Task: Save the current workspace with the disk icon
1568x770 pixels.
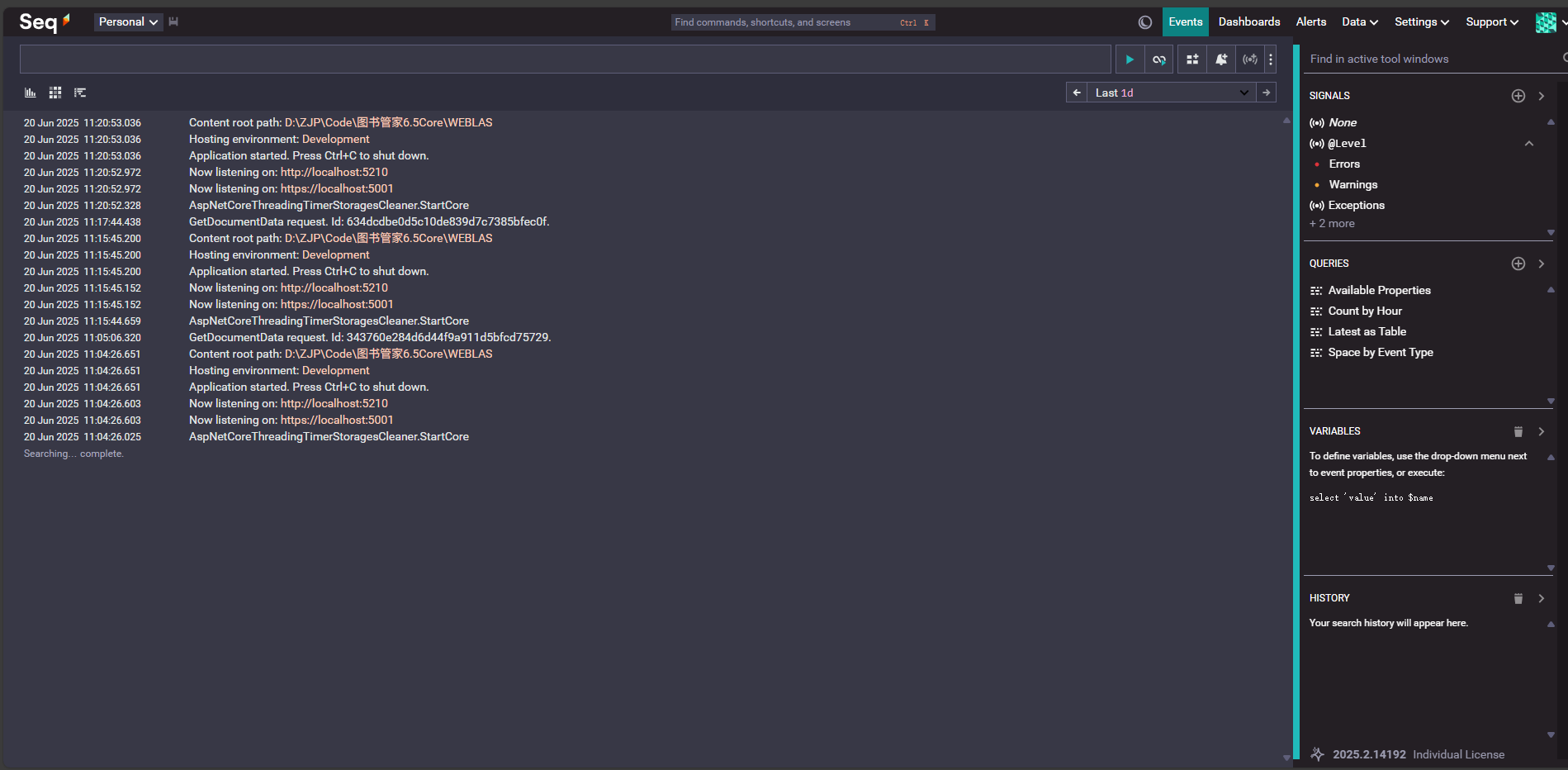Action: point(173,22)
